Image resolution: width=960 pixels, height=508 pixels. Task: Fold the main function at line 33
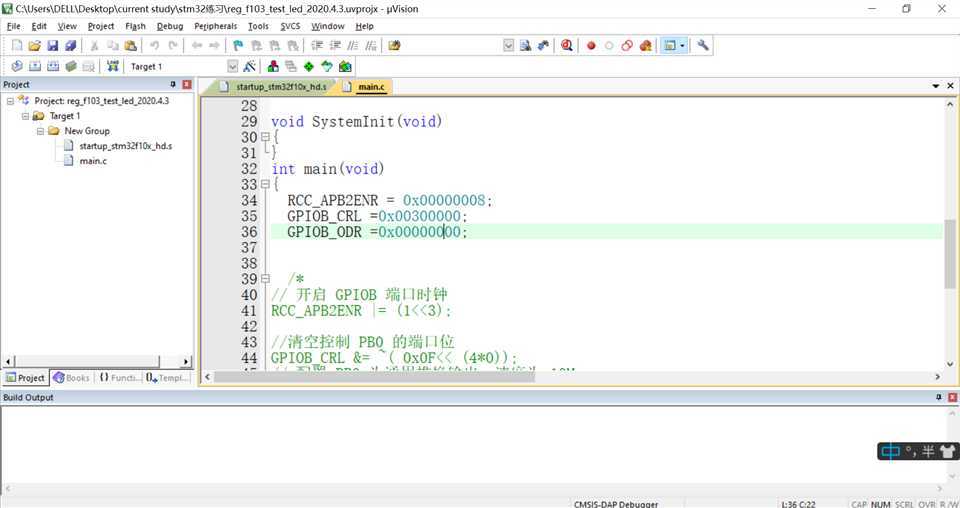(265, 184)
